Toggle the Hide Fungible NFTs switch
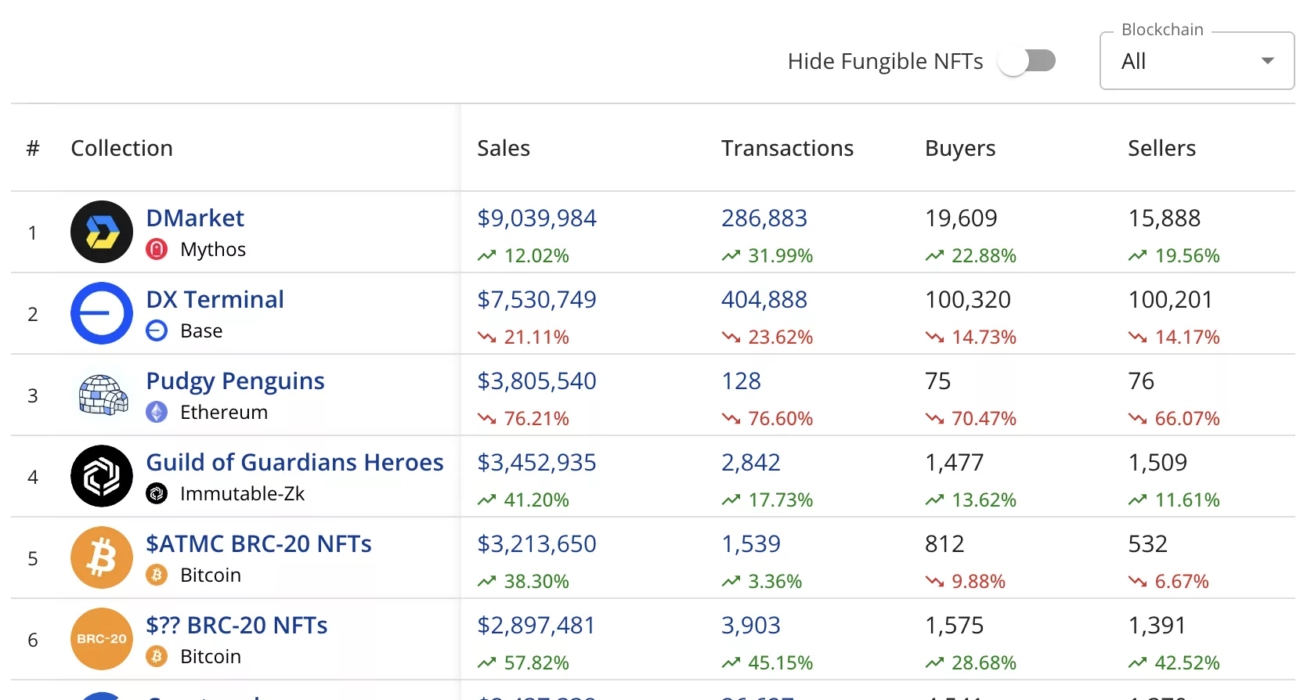Viewport: 1300px width, 700px height. pyautogui.click(x=1028, y=61)
